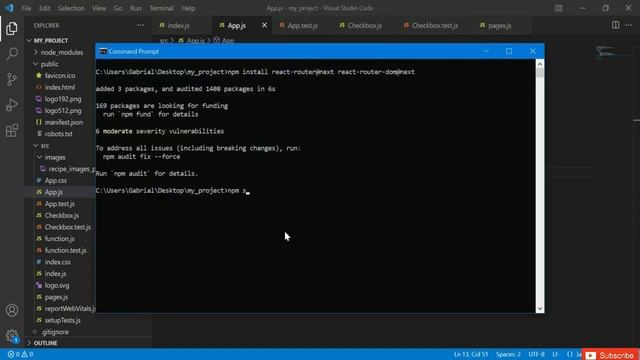Open logo.svg in explorer
The height and width of the screenshot is (360, 640).
pyautogui.click(x=57, y=286)
